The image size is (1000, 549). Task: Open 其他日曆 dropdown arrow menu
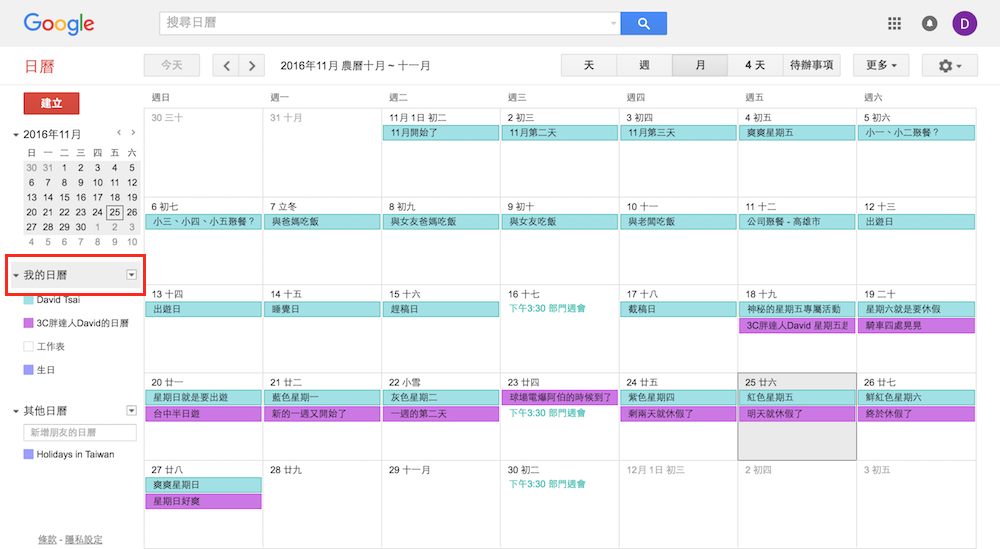[131, 411]
